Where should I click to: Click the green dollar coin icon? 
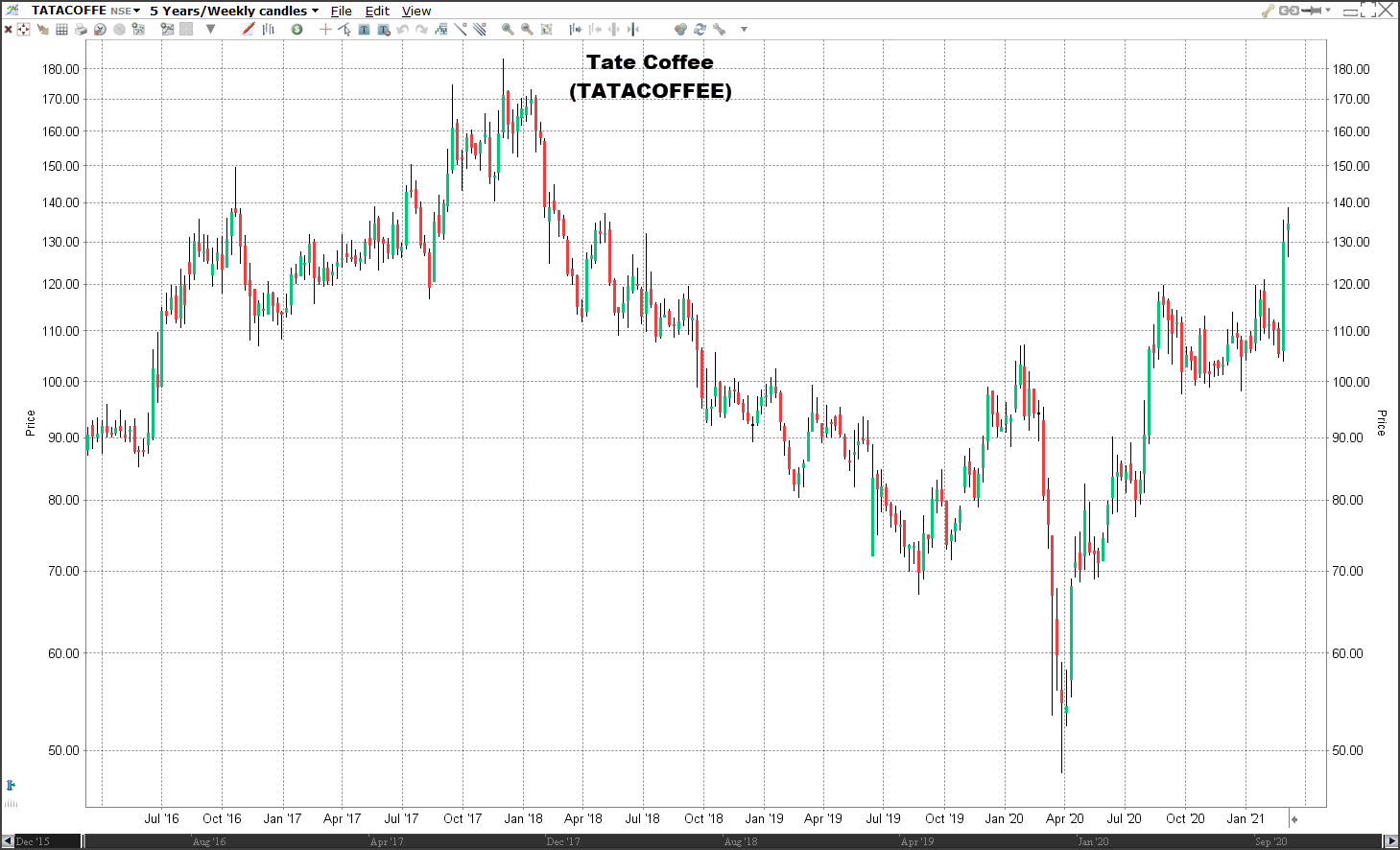297,30
